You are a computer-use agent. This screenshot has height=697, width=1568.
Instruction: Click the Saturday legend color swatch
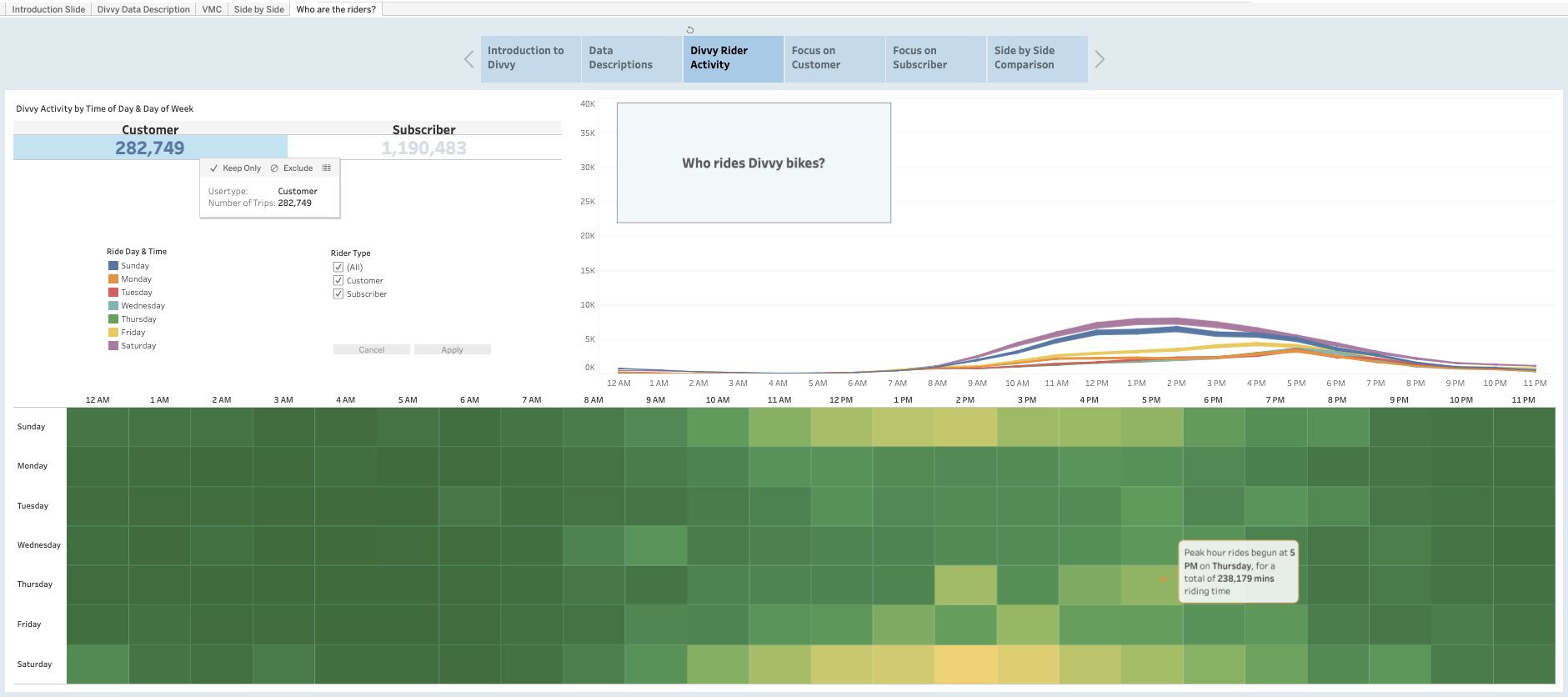(x=113, y=345)
